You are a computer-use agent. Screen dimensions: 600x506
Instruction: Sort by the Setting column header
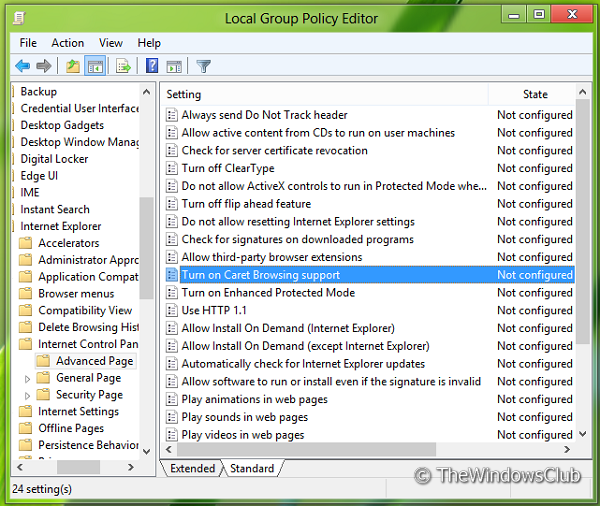coord(324,95)
